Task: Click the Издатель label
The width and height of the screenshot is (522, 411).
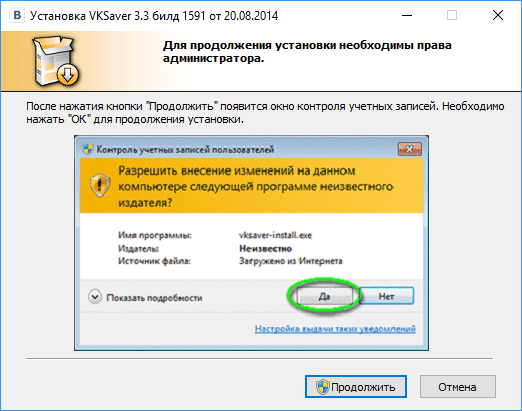Action: point(138,249)
